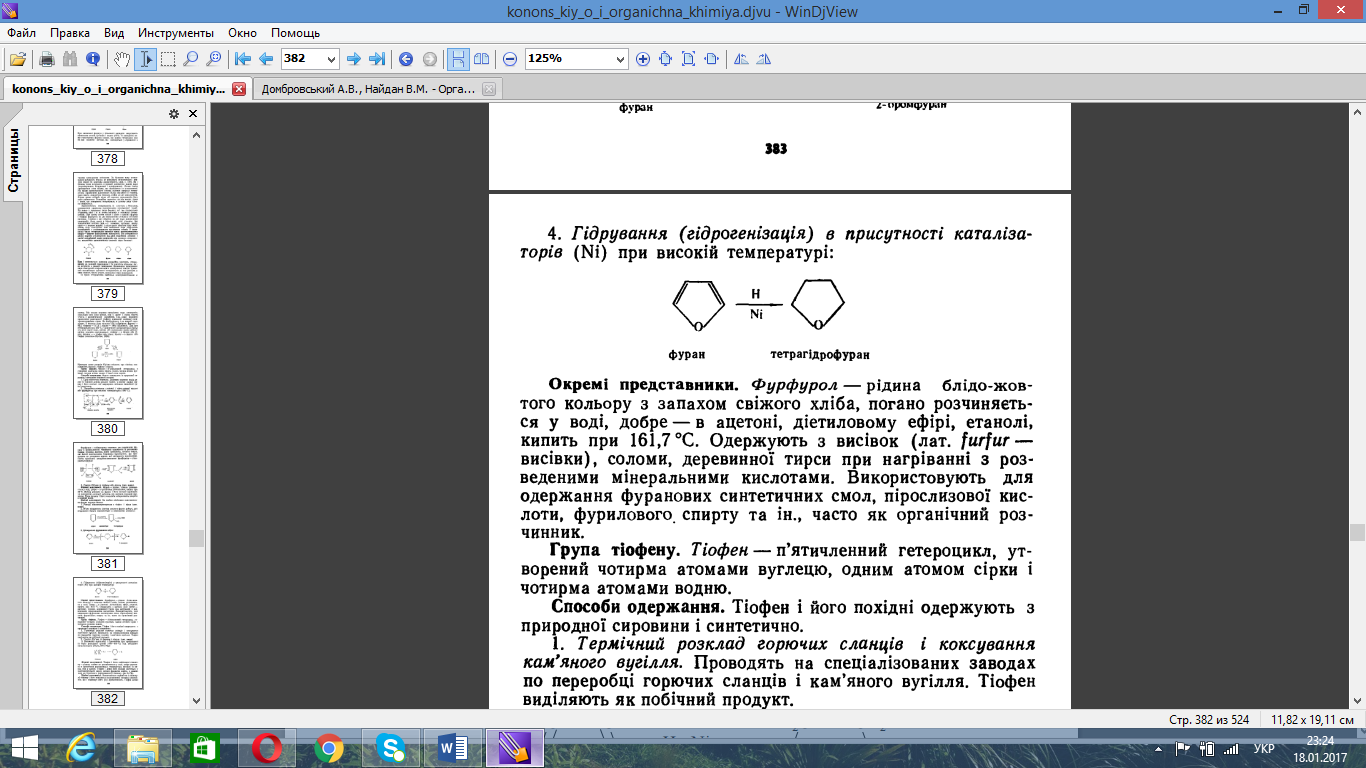1366x768 pixels.
Task: Jump to the last page
Action: [x=377, y=59]
